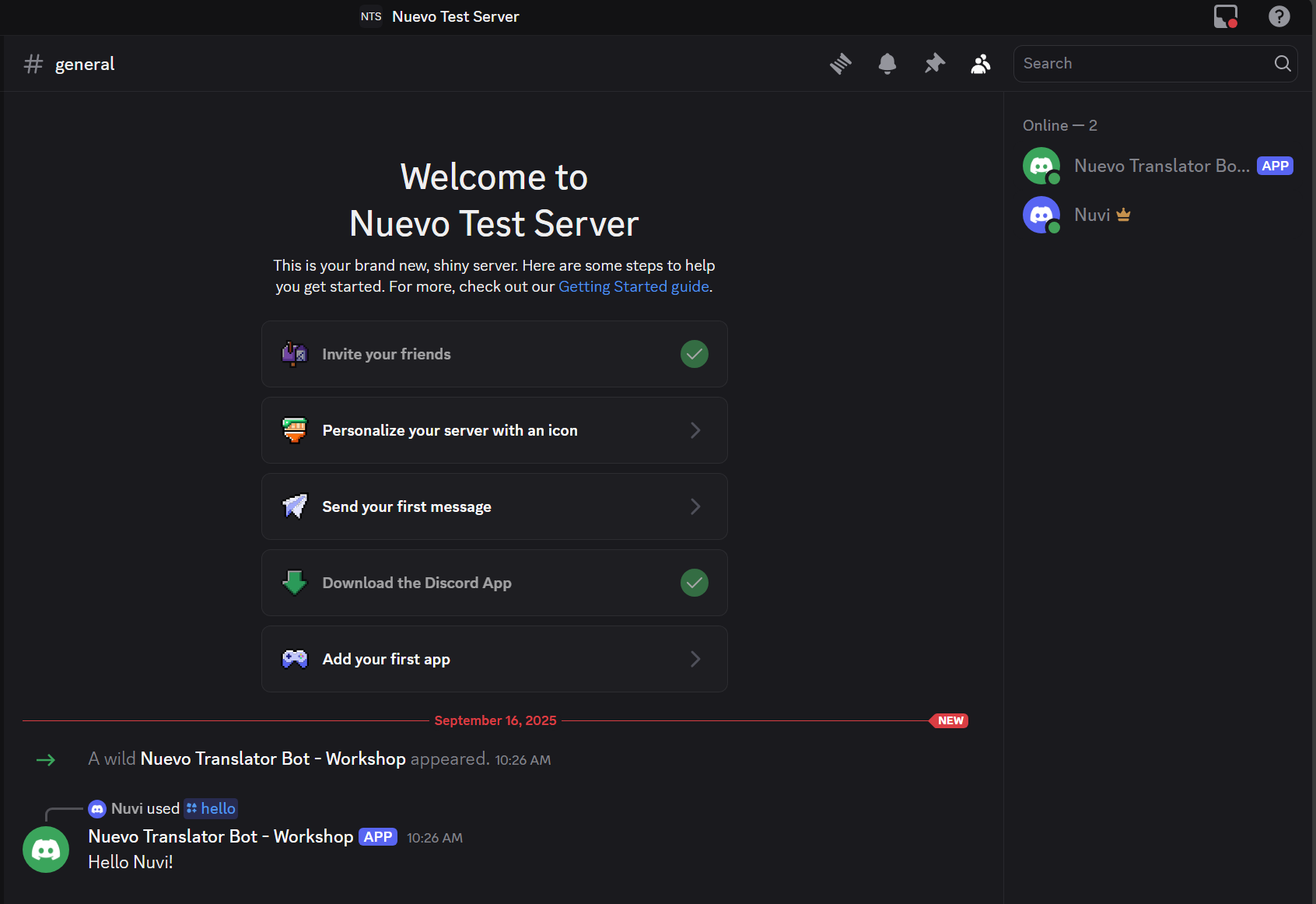Click the Online — 2 group header

tap(1060, 125)
